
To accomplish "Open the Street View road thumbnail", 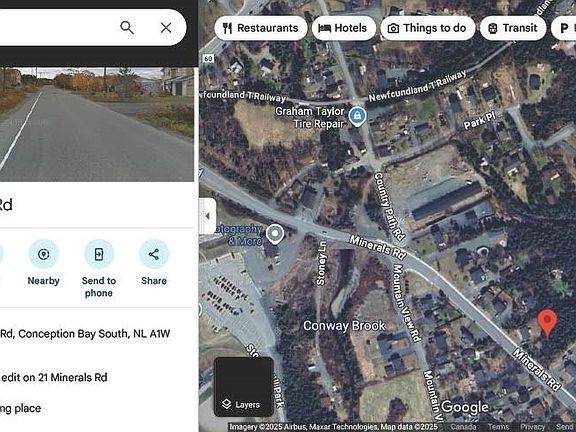I will coord(97,124).
